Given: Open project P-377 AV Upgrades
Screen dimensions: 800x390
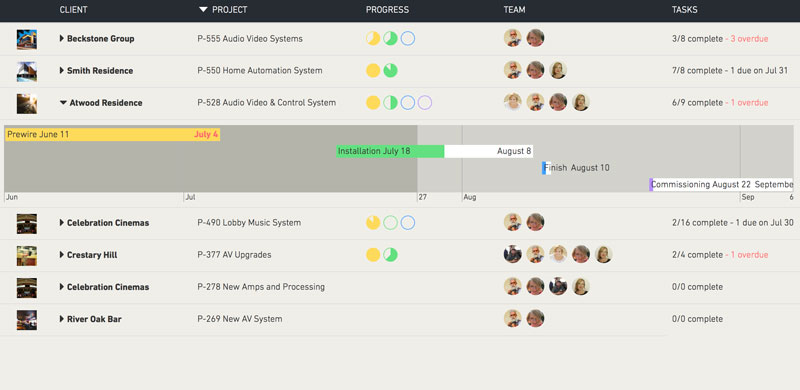Looking at the screenshot, I should coord(234,255).
